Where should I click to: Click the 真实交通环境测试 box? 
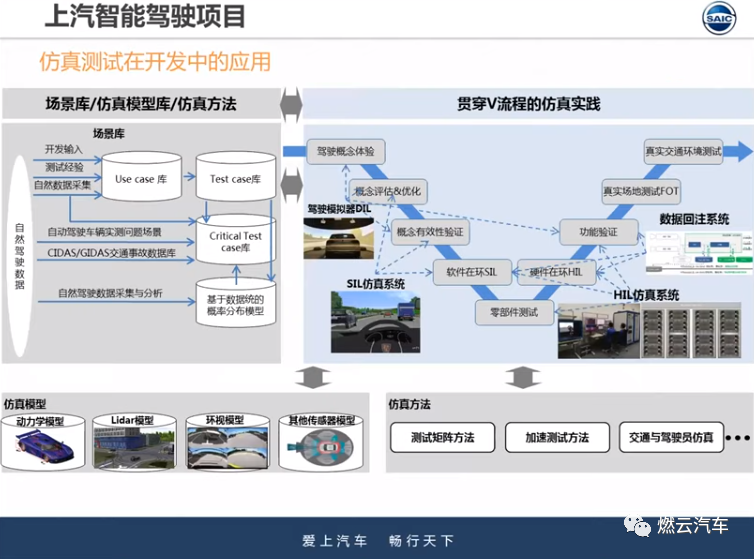click(683, 152)
